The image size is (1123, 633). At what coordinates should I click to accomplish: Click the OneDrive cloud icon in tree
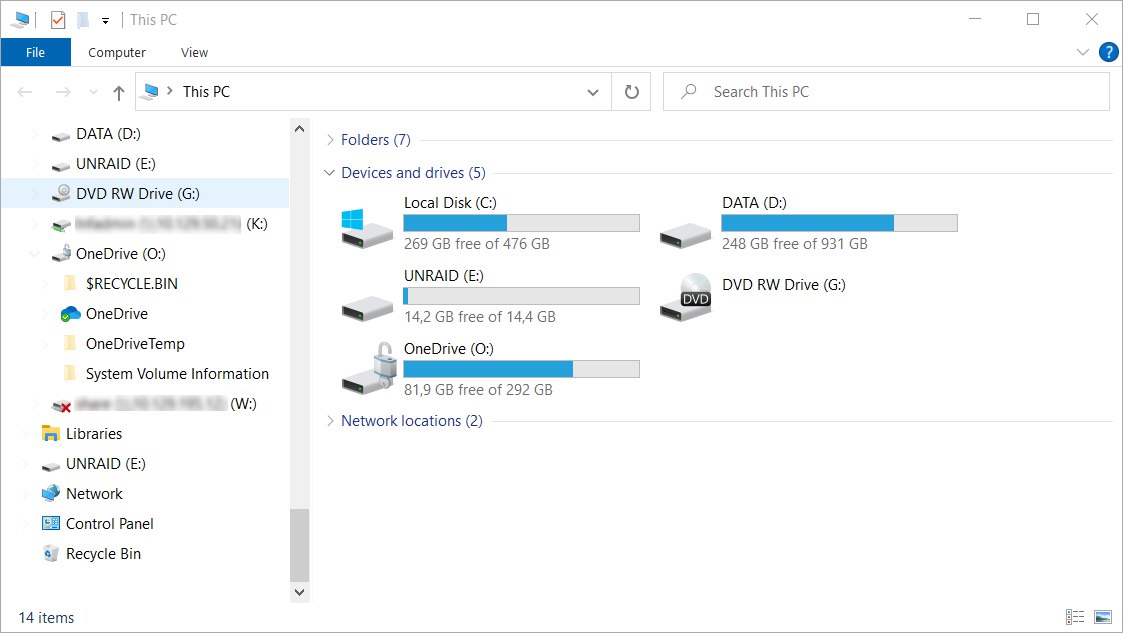coord(70,314)
